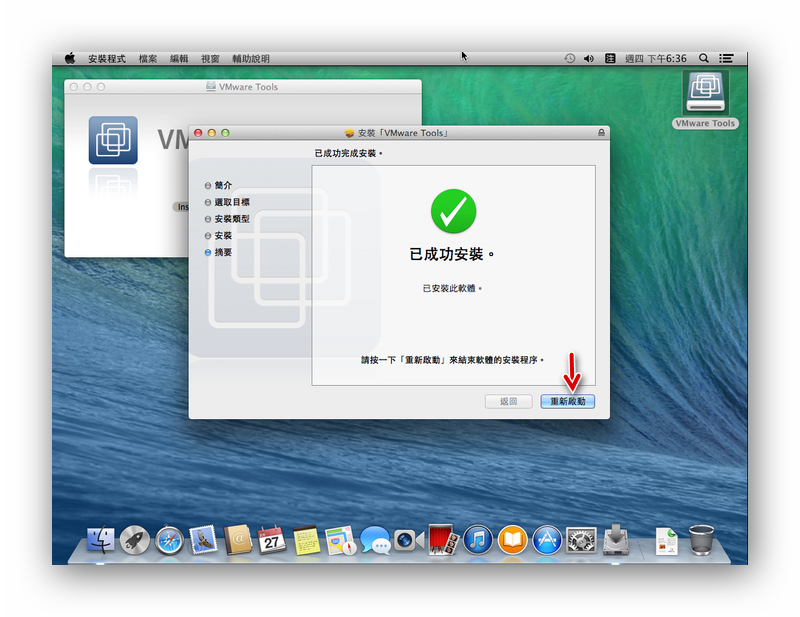Viewport: 800px width, 617px height.
Task: Open Maps from the Dock
Action: point(340,540)
